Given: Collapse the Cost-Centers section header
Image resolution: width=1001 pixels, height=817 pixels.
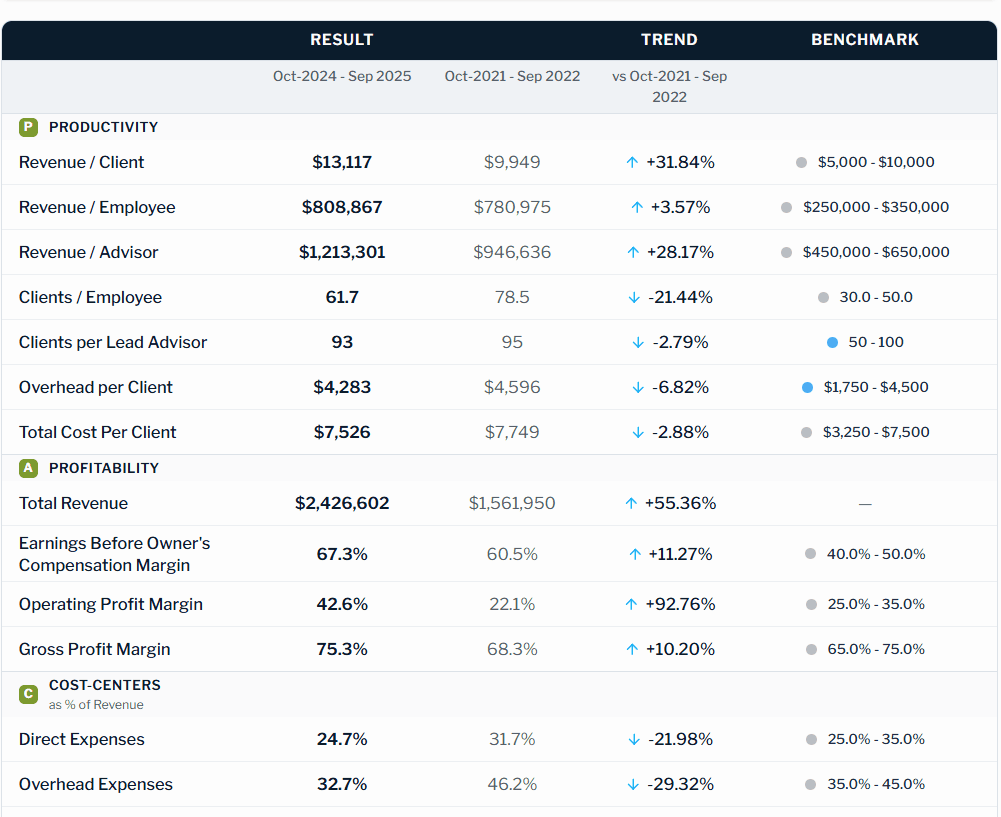Looking at the screenshot, I should 106,686.
